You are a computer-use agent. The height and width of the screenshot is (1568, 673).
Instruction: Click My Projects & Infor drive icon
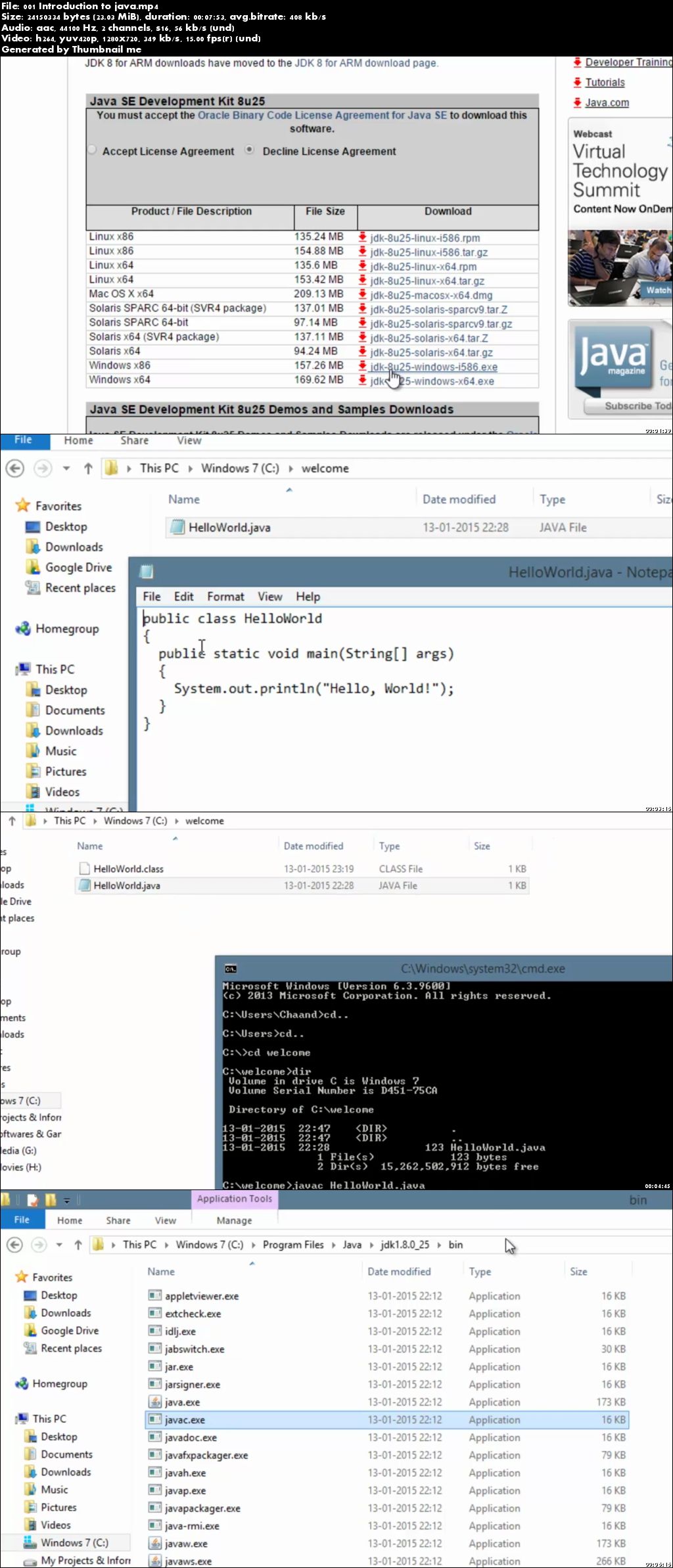tap(30, 1561)
